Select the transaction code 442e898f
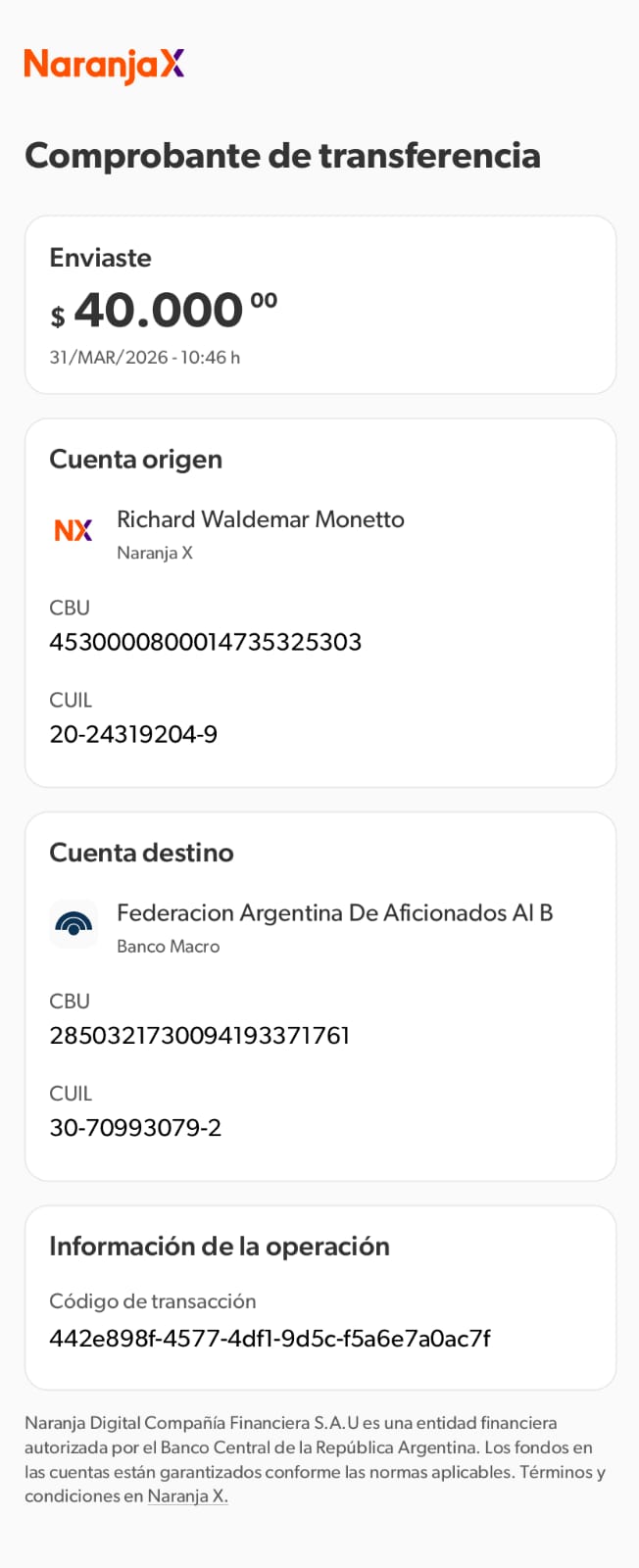 point(270,1339)
